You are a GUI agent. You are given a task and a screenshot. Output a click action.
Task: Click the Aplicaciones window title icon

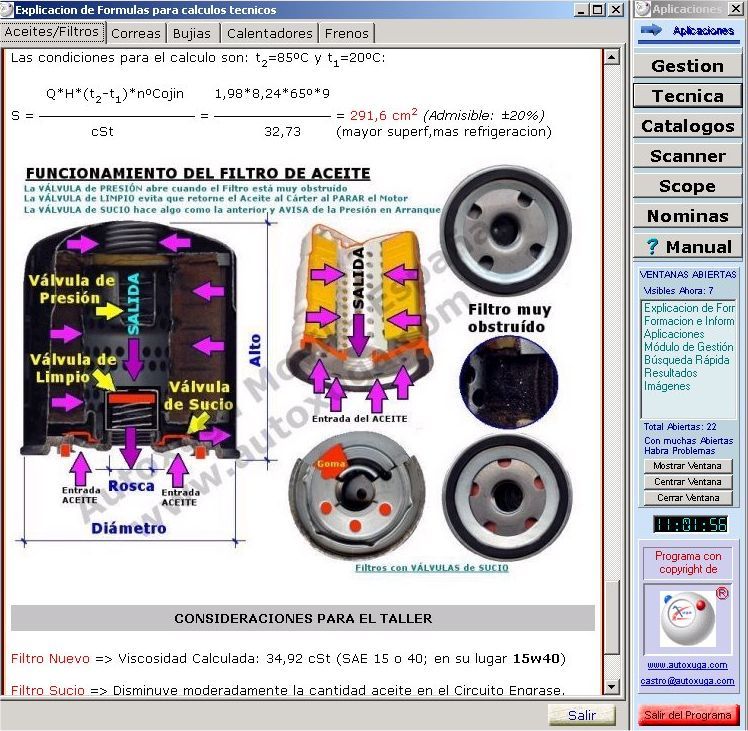pos(643,9)
